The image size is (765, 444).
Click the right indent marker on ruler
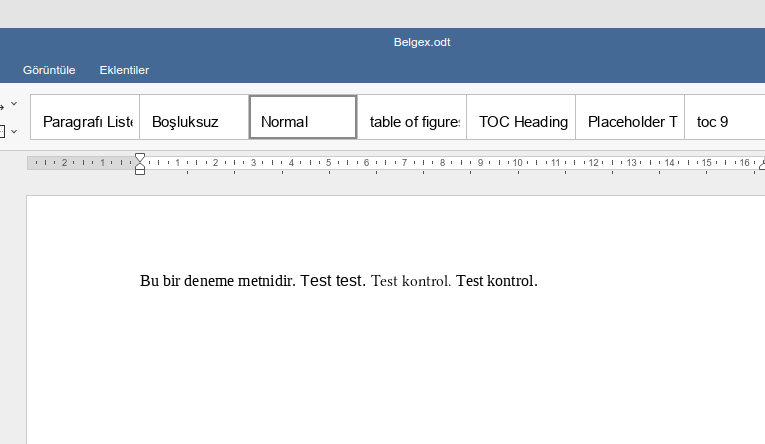762,166
